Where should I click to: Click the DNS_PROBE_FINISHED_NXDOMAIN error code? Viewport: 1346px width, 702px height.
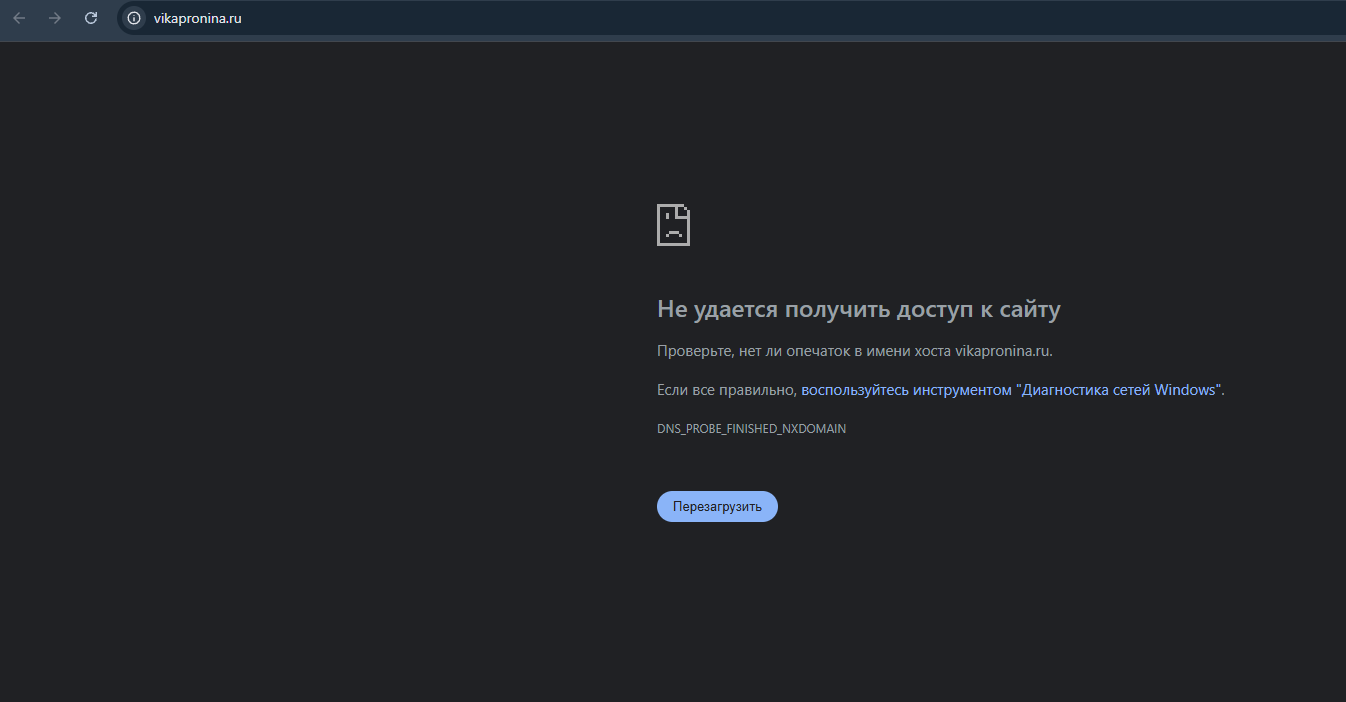751,429
